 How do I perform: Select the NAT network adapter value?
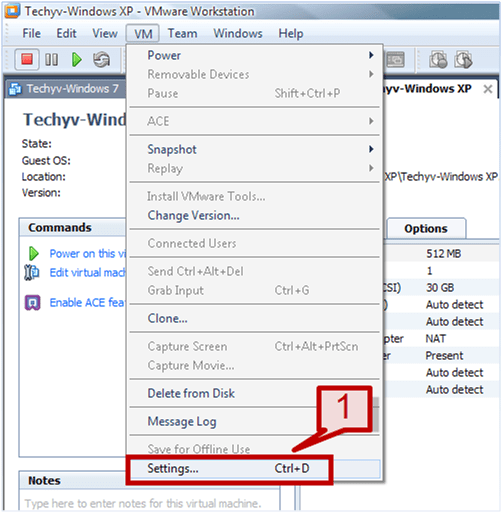coord(436,339)
